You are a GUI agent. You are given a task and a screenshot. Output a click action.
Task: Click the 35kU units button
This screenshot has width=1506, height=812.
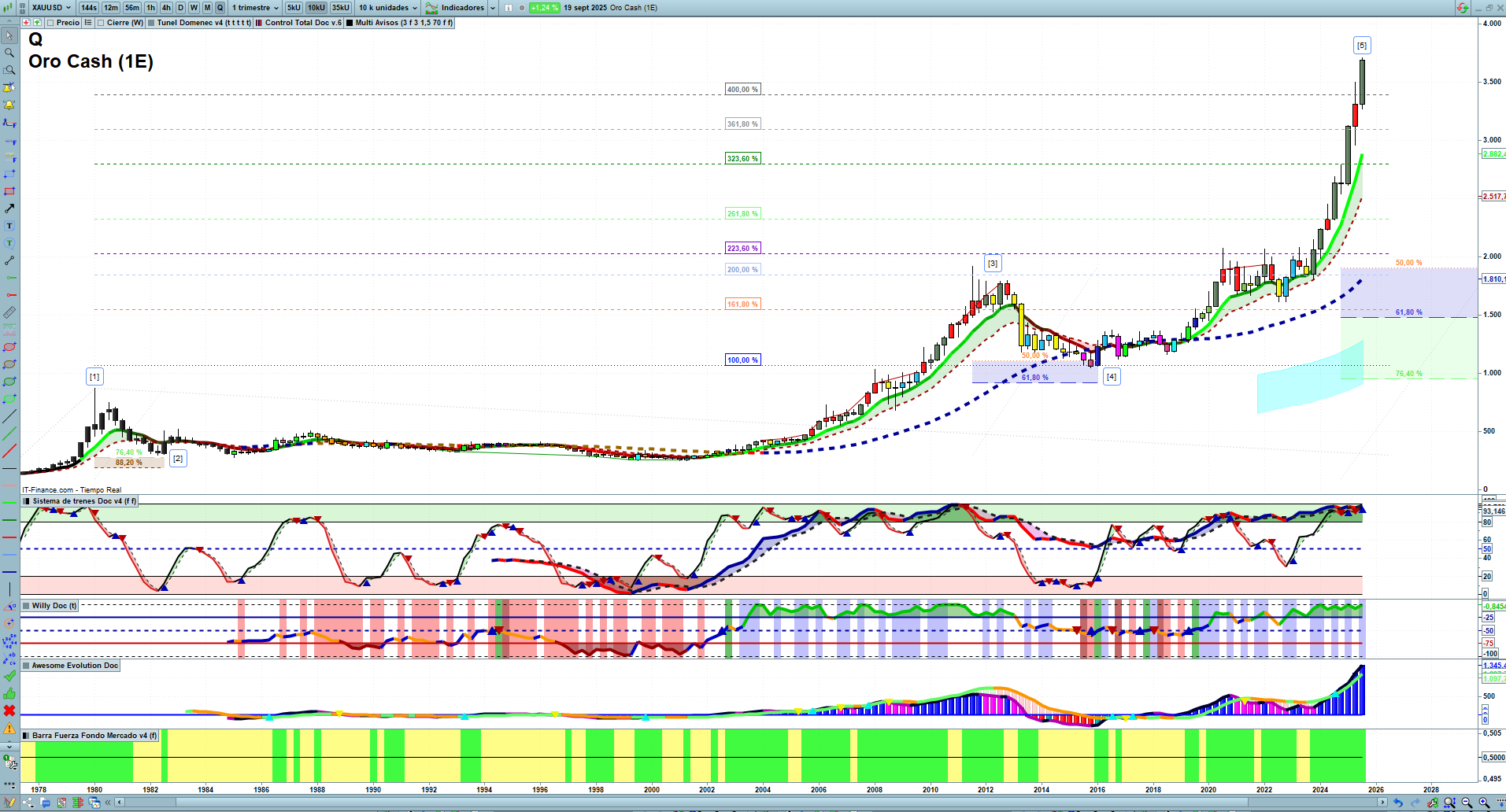[x=340, y=8]
